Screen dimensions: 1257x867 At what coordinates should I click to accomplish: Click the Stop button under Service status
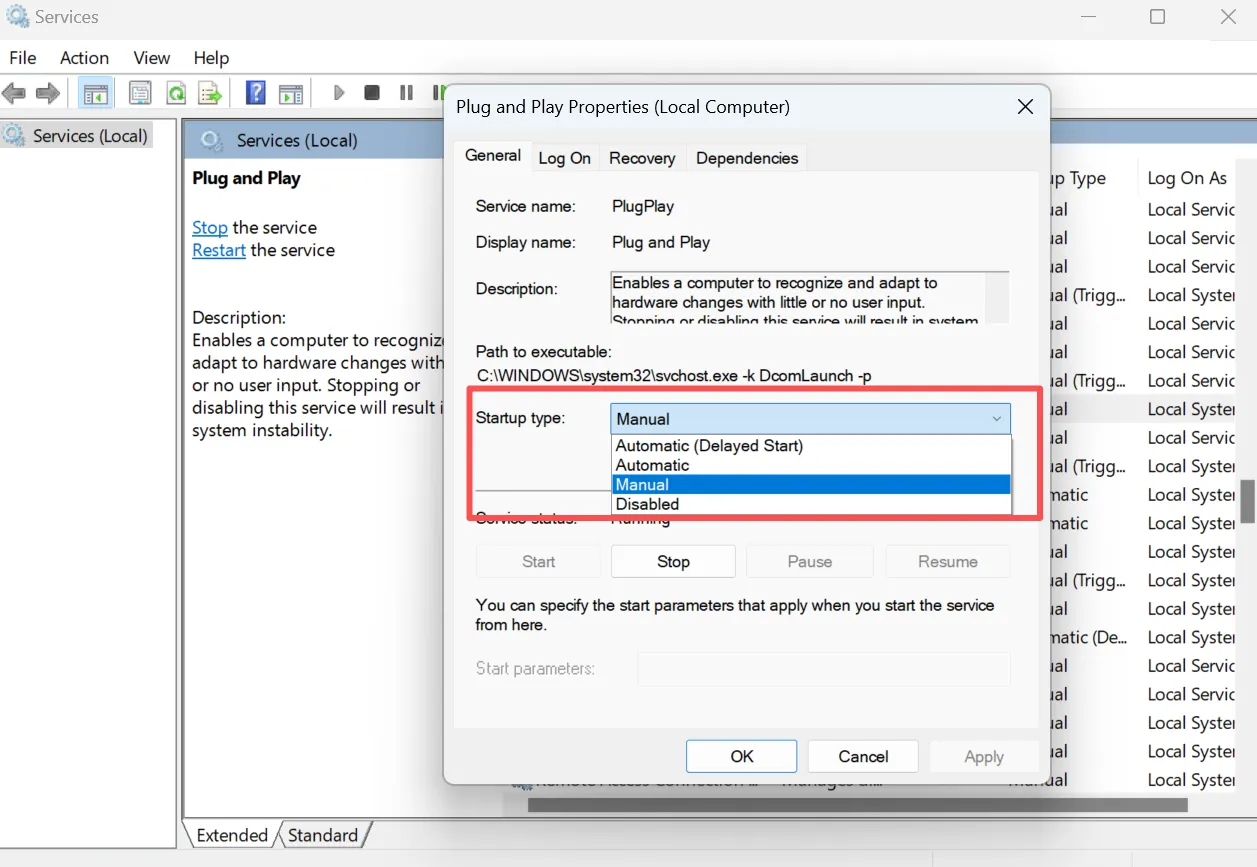pyautogui.click(x=673, y=562)
